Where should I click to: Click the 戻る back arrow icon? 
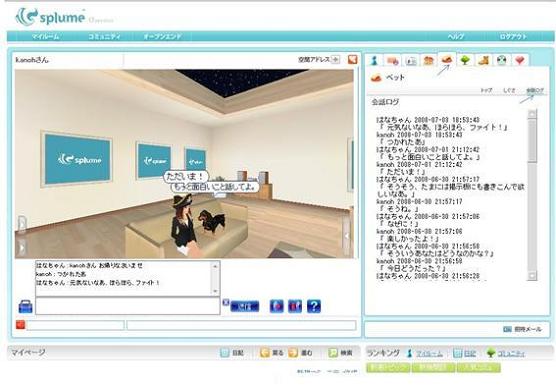[x=265, y=353]
